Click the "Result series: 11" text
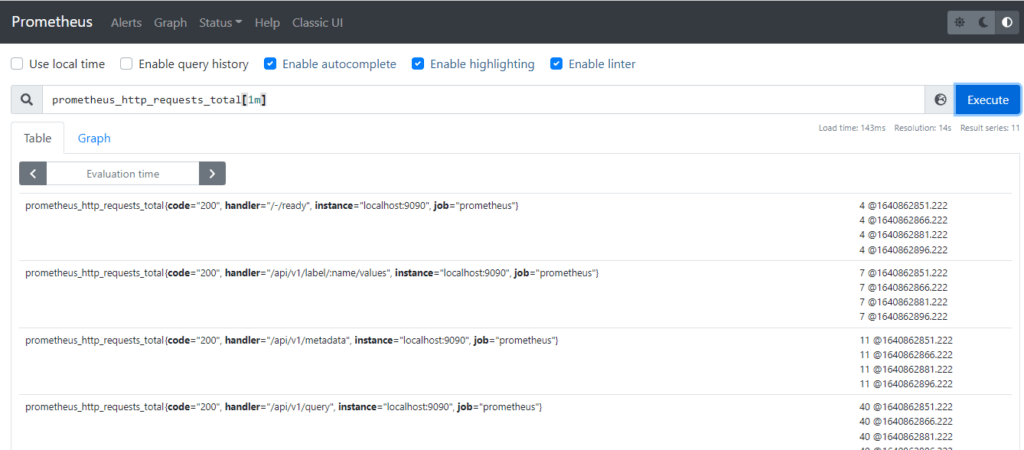This screenshot has height=450, width=1024. pos(989,128)
